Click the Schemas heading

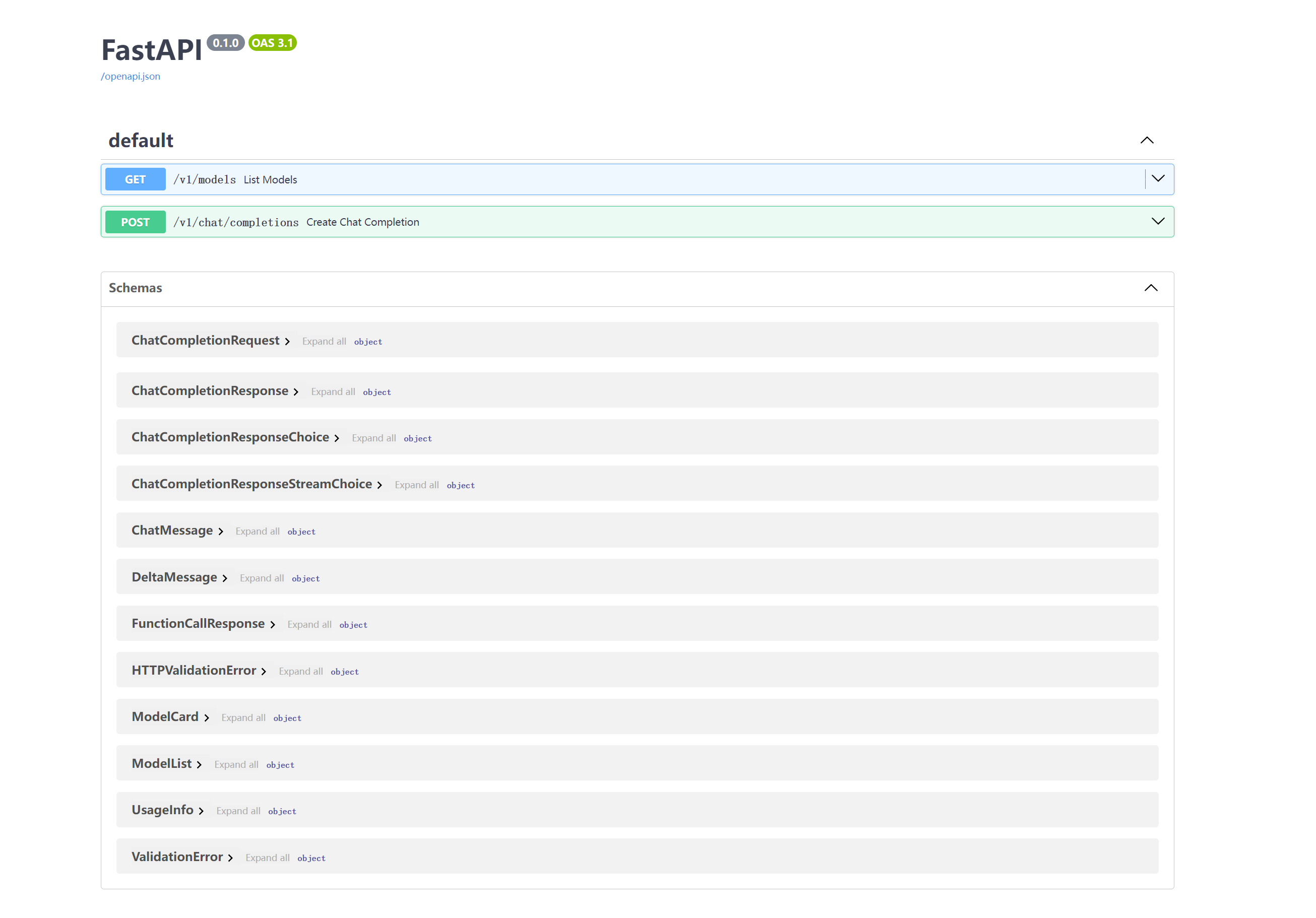(135, 288)
